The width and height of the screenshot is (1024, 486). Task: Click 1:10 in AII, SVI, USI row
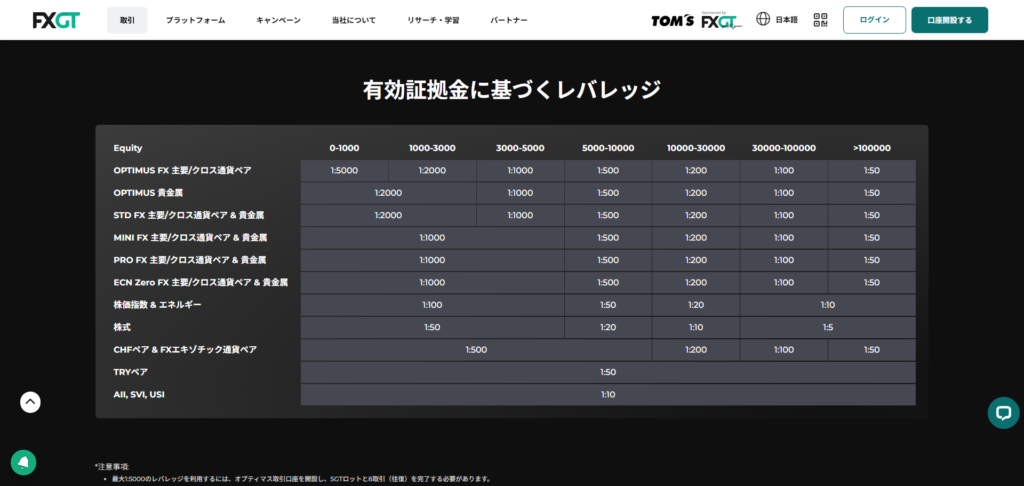608,395
